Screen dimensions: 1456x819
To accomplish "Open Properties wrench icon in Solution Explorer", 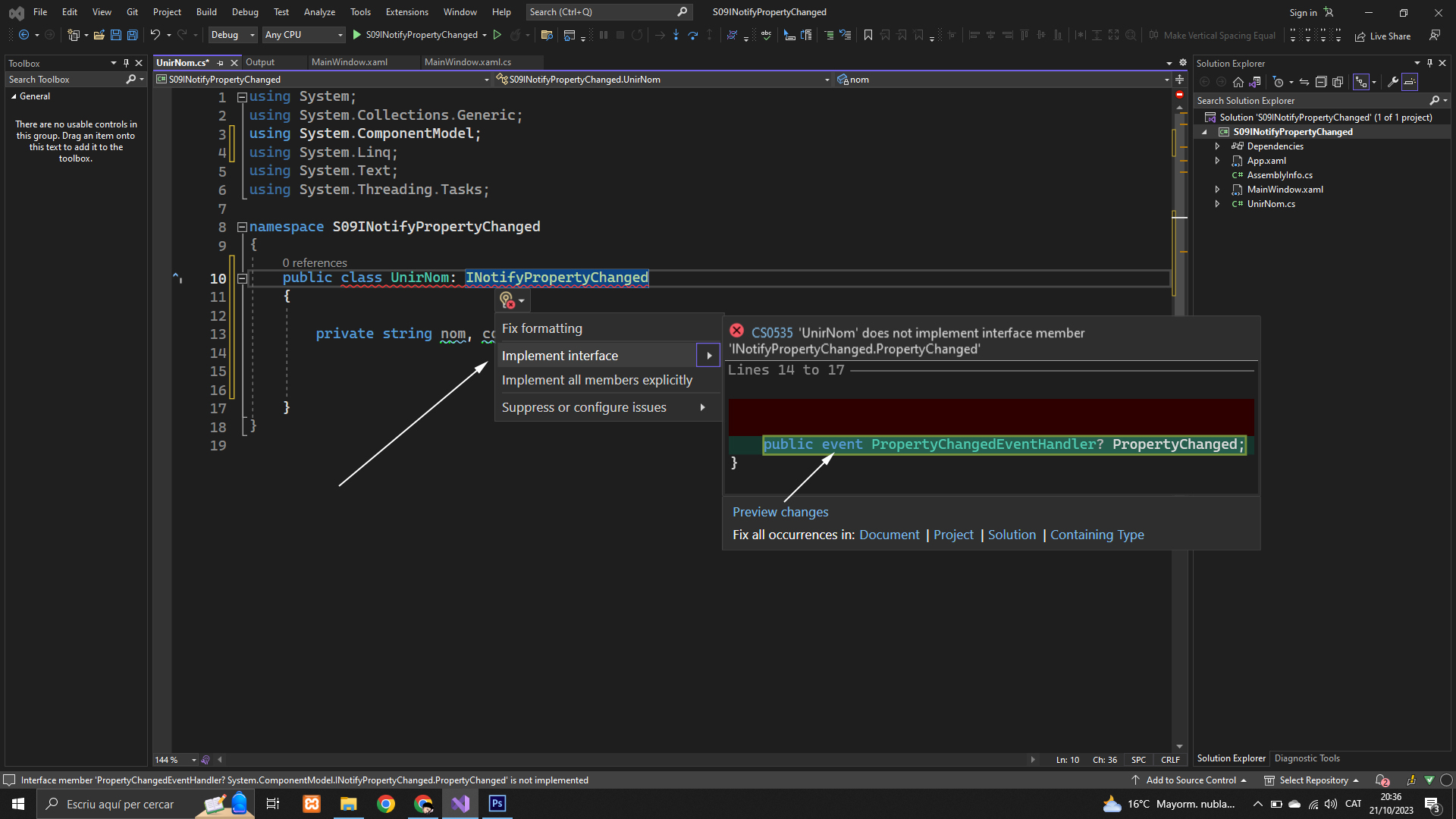I will pyautogui.click(x=1393, y=82).
